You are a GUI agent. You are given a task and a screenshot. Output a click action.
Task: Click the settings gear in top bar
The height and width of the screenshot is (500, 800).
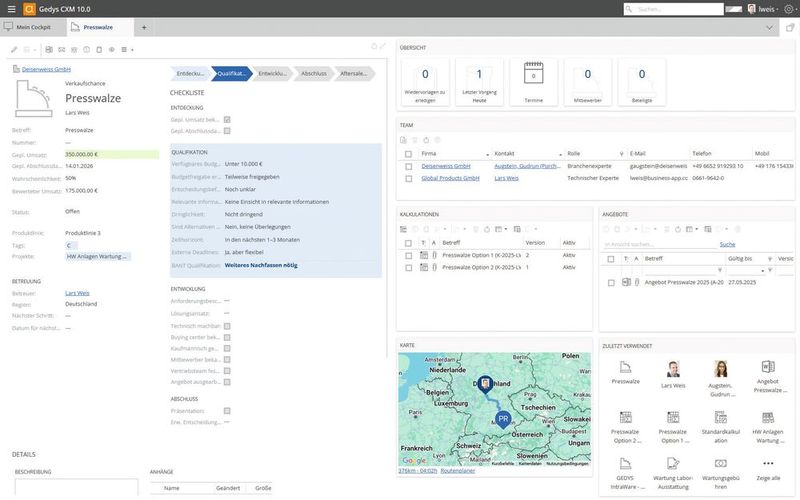[789, 9]
